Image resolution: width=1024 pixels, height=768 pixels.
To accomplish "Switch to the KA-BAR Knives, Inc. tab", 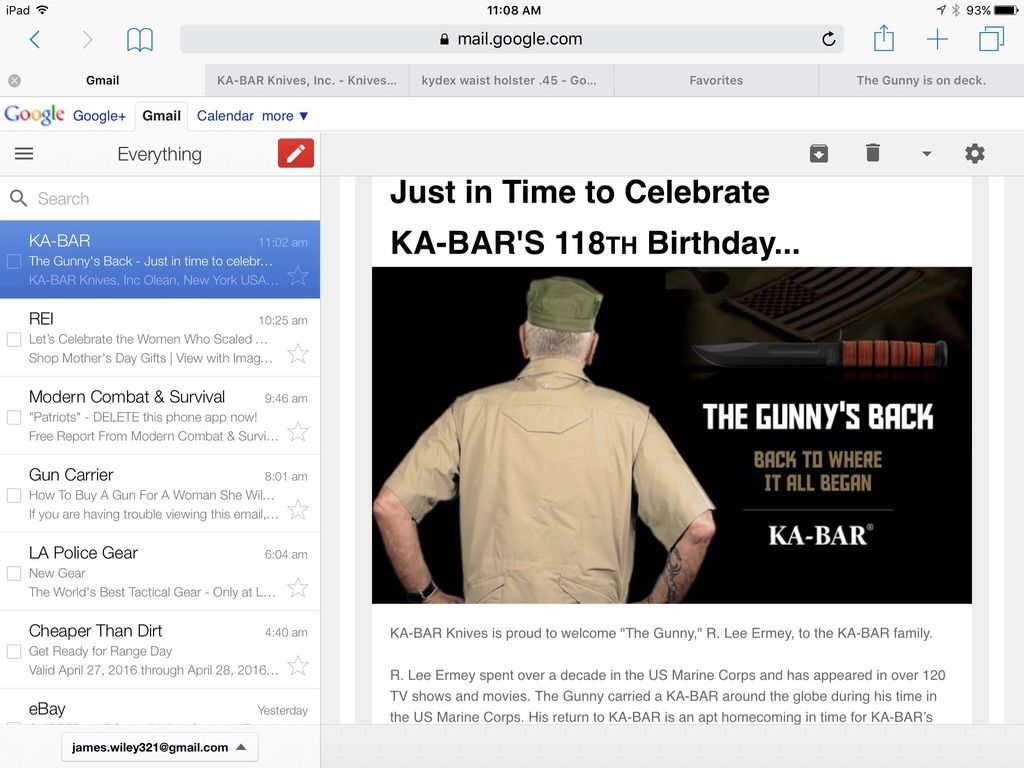I will pyautogui.click(x=307, y=80).
